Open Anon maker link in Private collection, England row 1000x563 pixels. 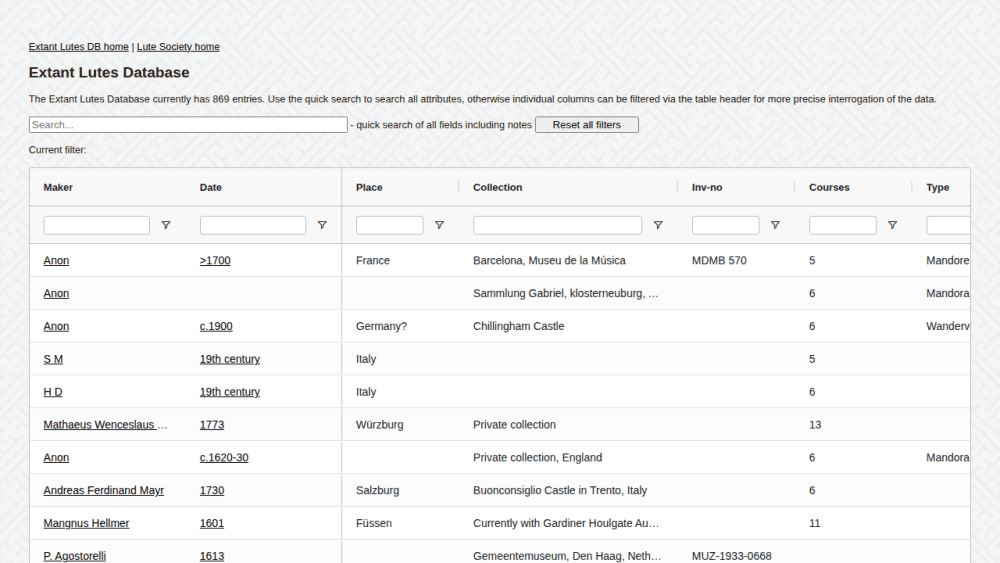click(56, 457)
